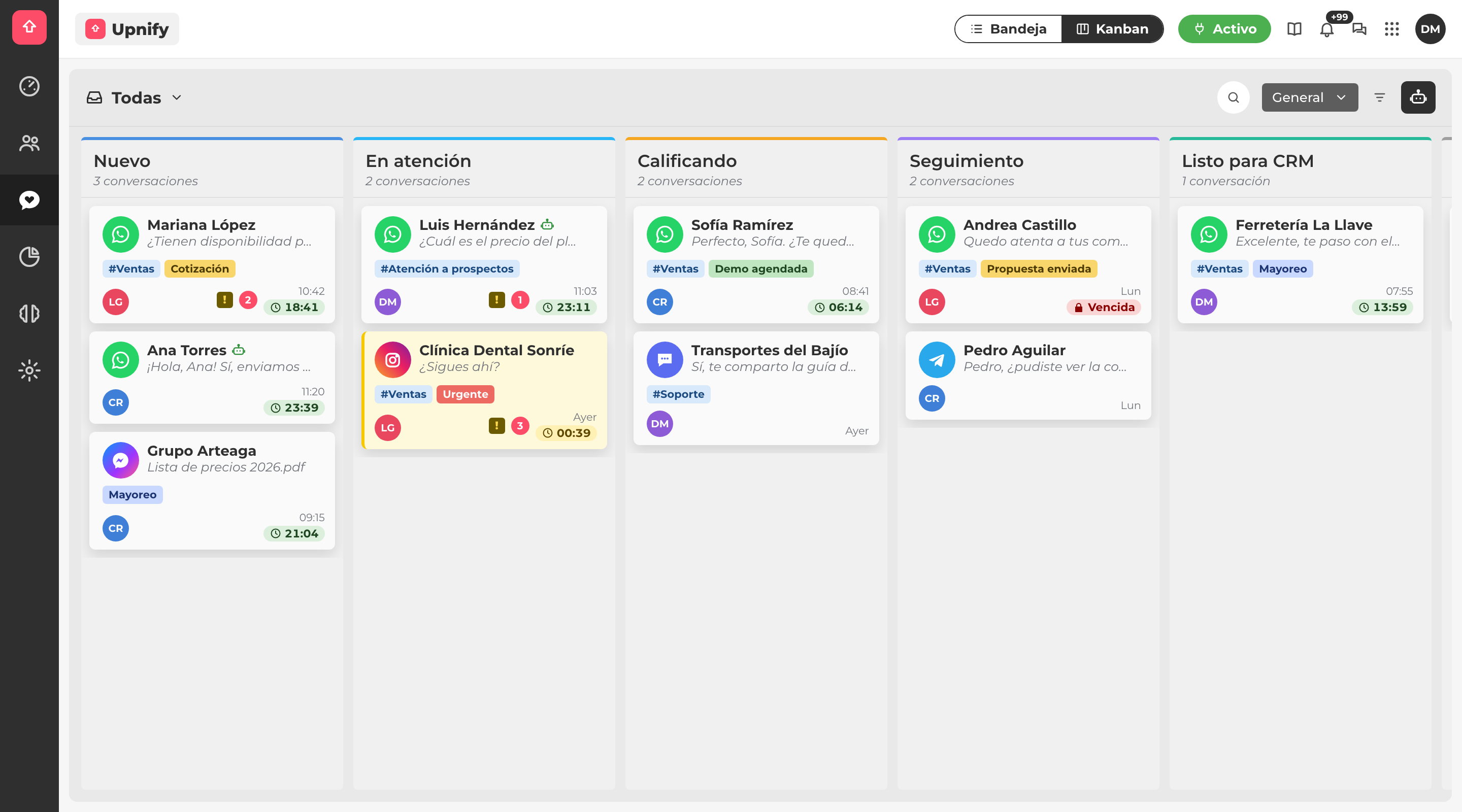Click bot icon next to Ana Torres
1462x812 pixels.
(x=239, y=350)
